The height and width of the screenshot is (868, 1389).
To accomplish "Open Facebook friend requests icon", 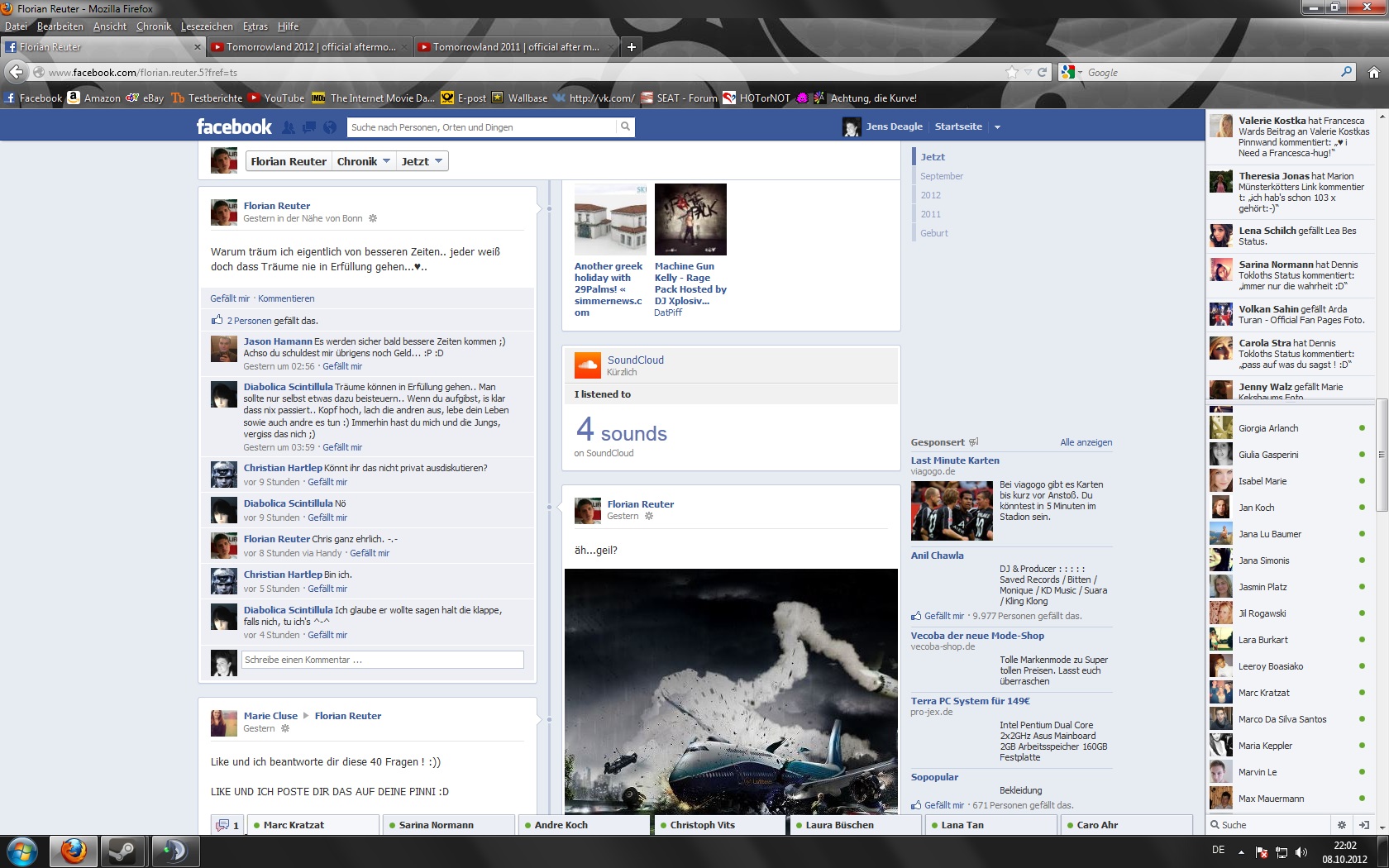I will coord(288,127).
